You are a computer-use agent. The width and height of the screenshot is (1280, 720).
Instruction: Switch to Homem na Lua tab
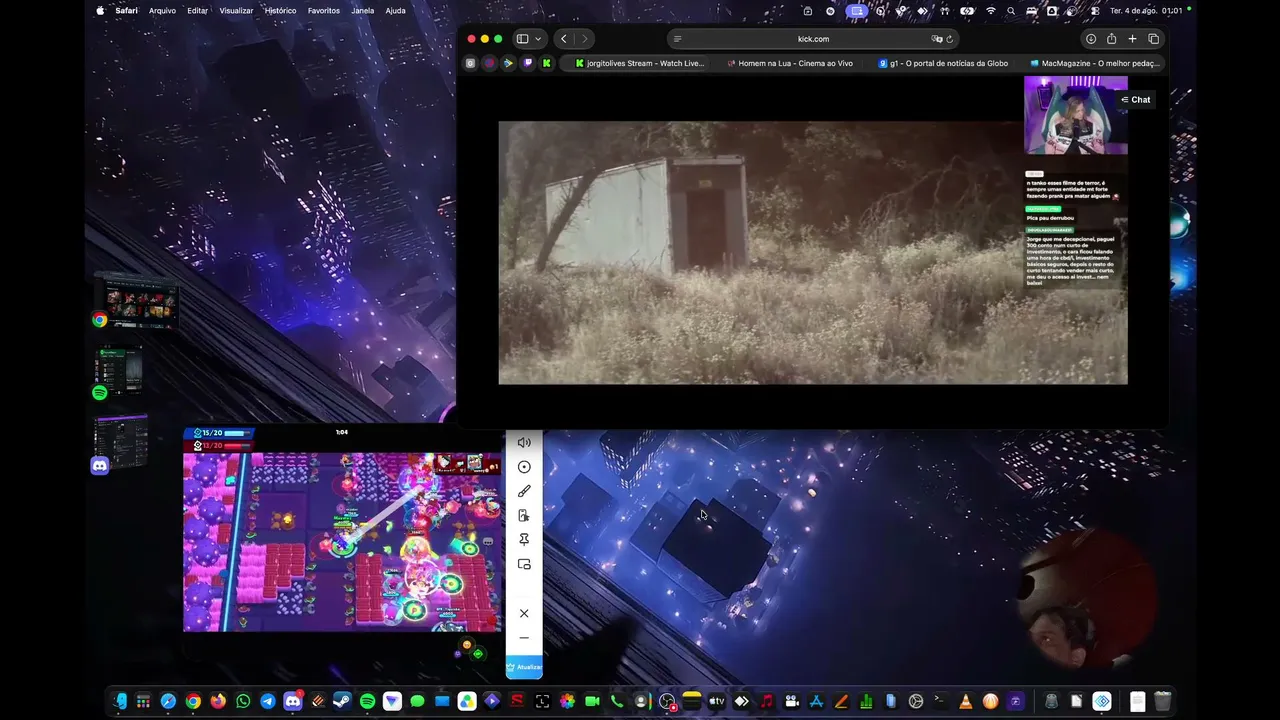click(x=790, y=63)
